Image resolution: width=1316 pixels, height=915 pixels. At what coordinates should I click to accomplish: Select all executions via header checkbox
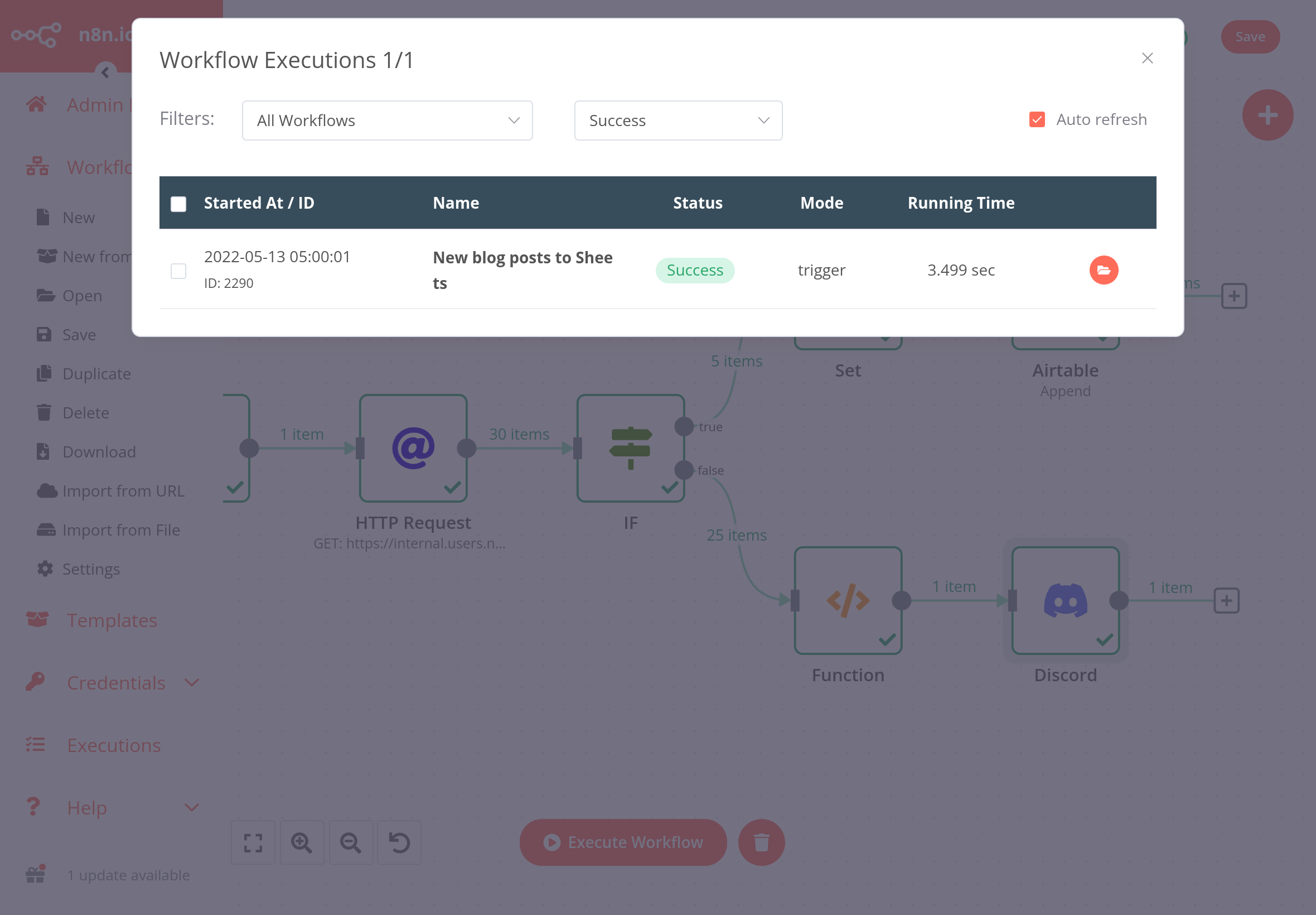[x=178, y=204]
